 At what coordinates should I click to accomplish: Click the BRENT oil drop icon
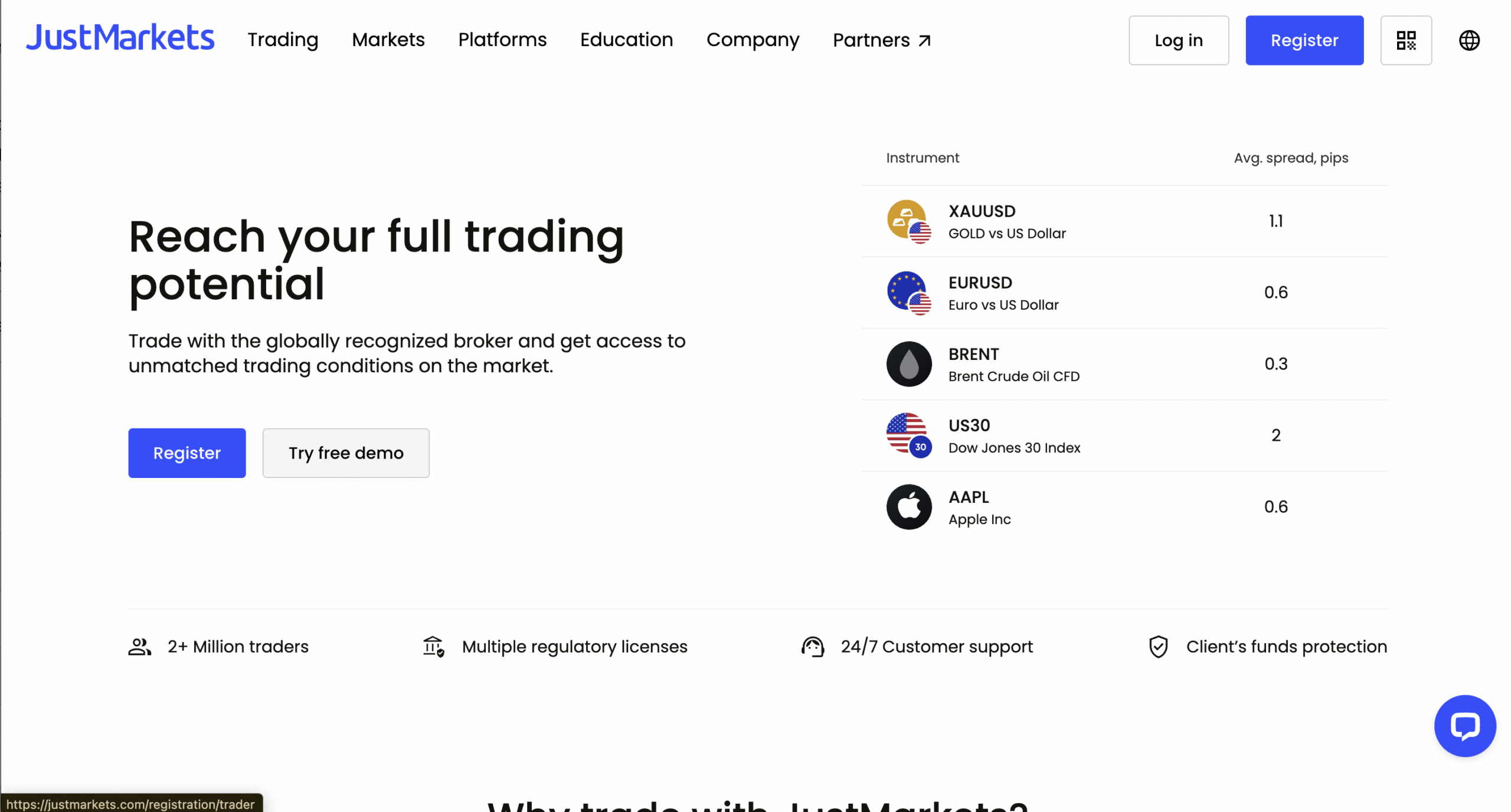(x=908, y=364)
